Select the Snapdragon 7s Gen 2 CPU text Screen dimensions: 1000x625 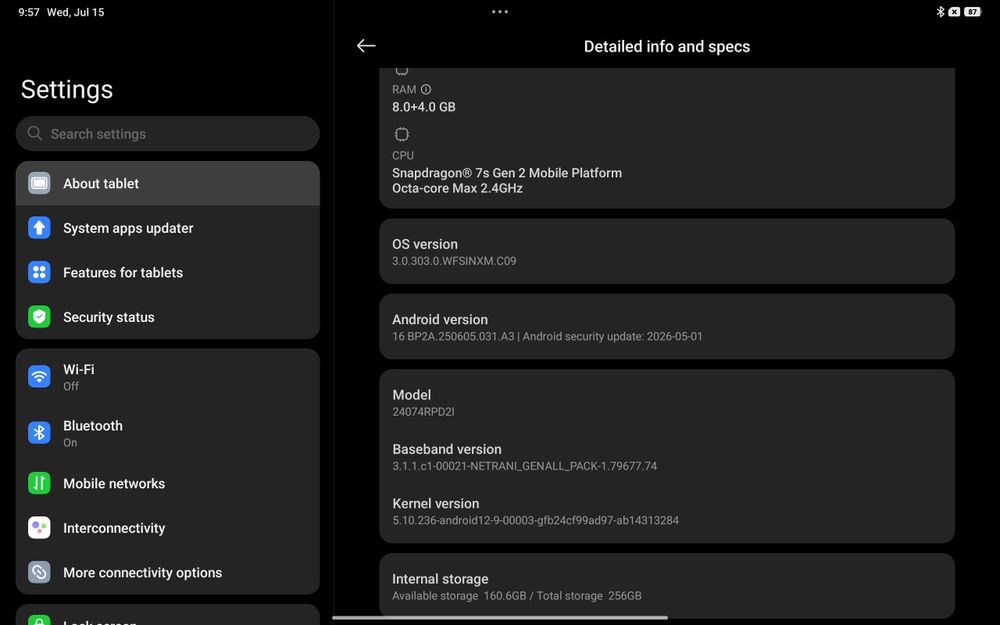point(506,173)
